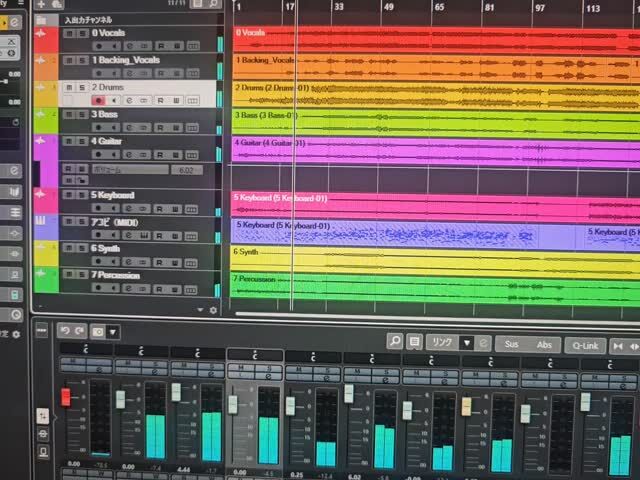Select the 入出力チャンネル folder track
Screen dimensions: 640x480
point(88,20)
